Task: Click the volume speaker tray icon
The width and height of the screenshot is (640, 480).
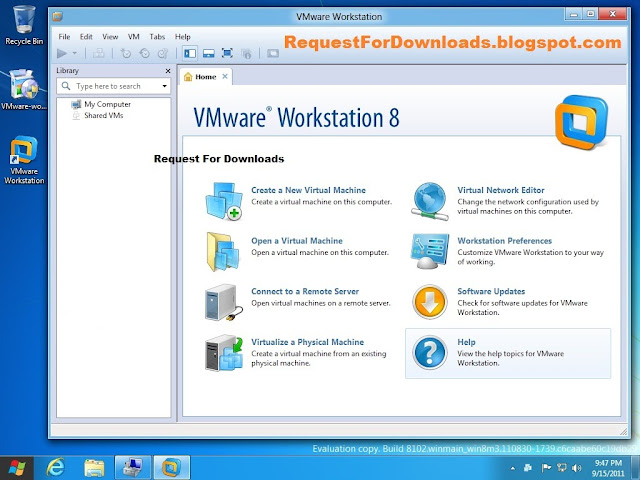Action: pyautogui.click(x=577, y=468)
